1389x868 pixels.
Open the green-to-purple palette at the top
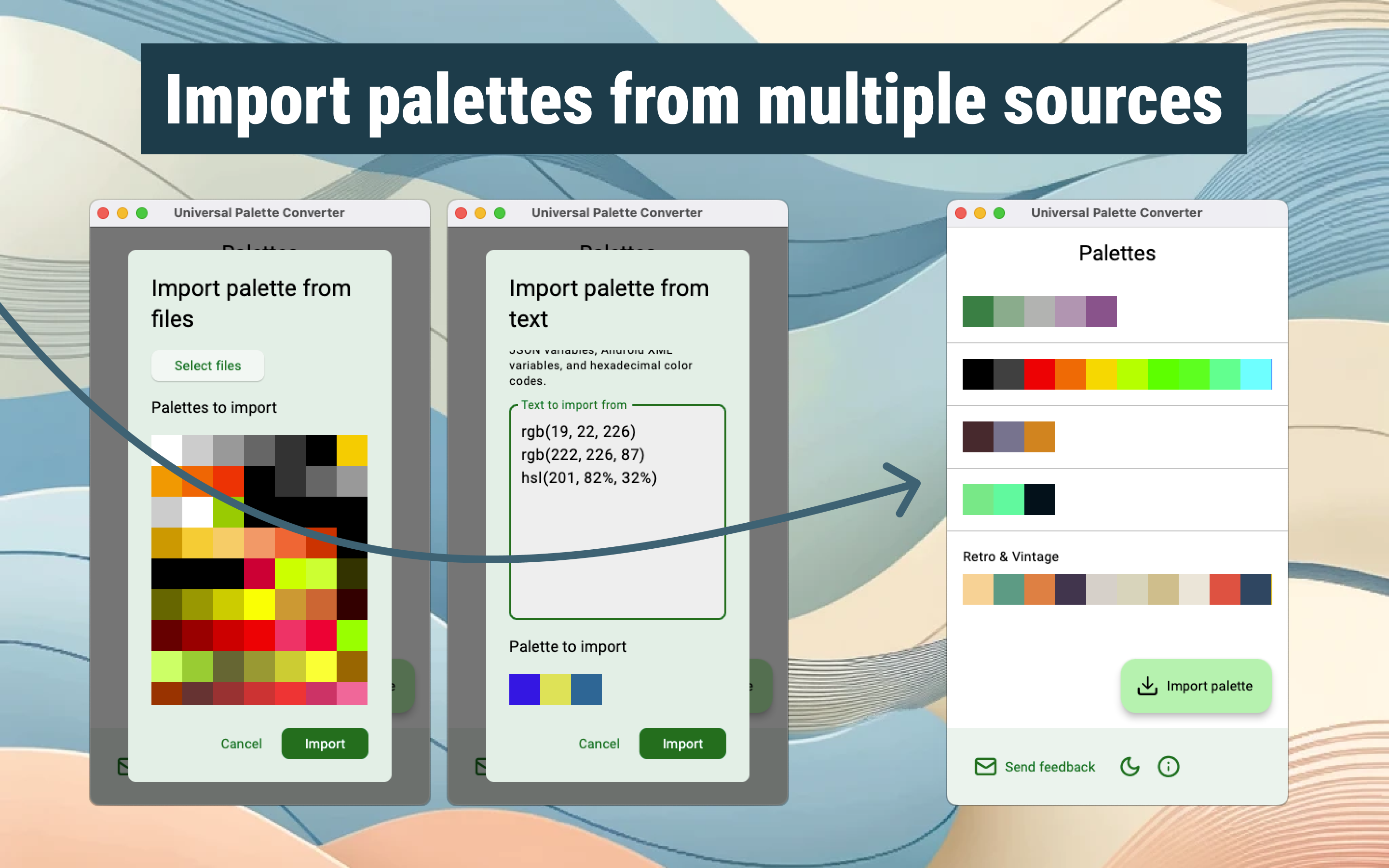point(1039,311)
